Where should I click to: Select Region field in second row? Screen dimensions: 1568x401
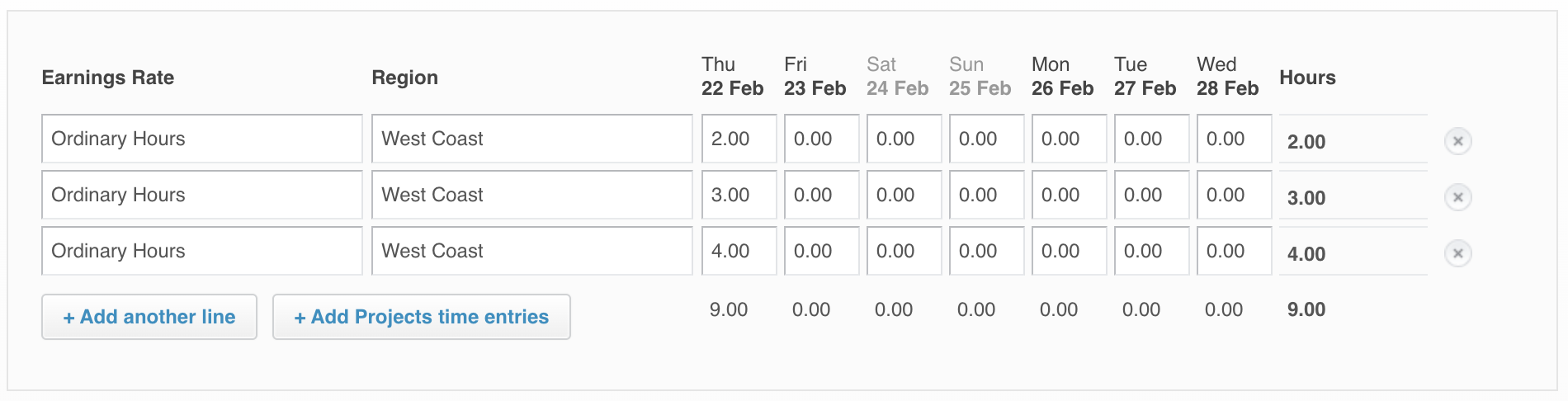click(x=531, y=195)
